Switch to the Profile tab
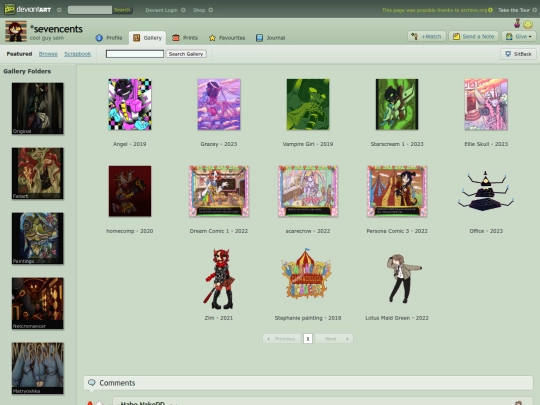The height and width of the screenshot is (405, 540). (109, 38)
